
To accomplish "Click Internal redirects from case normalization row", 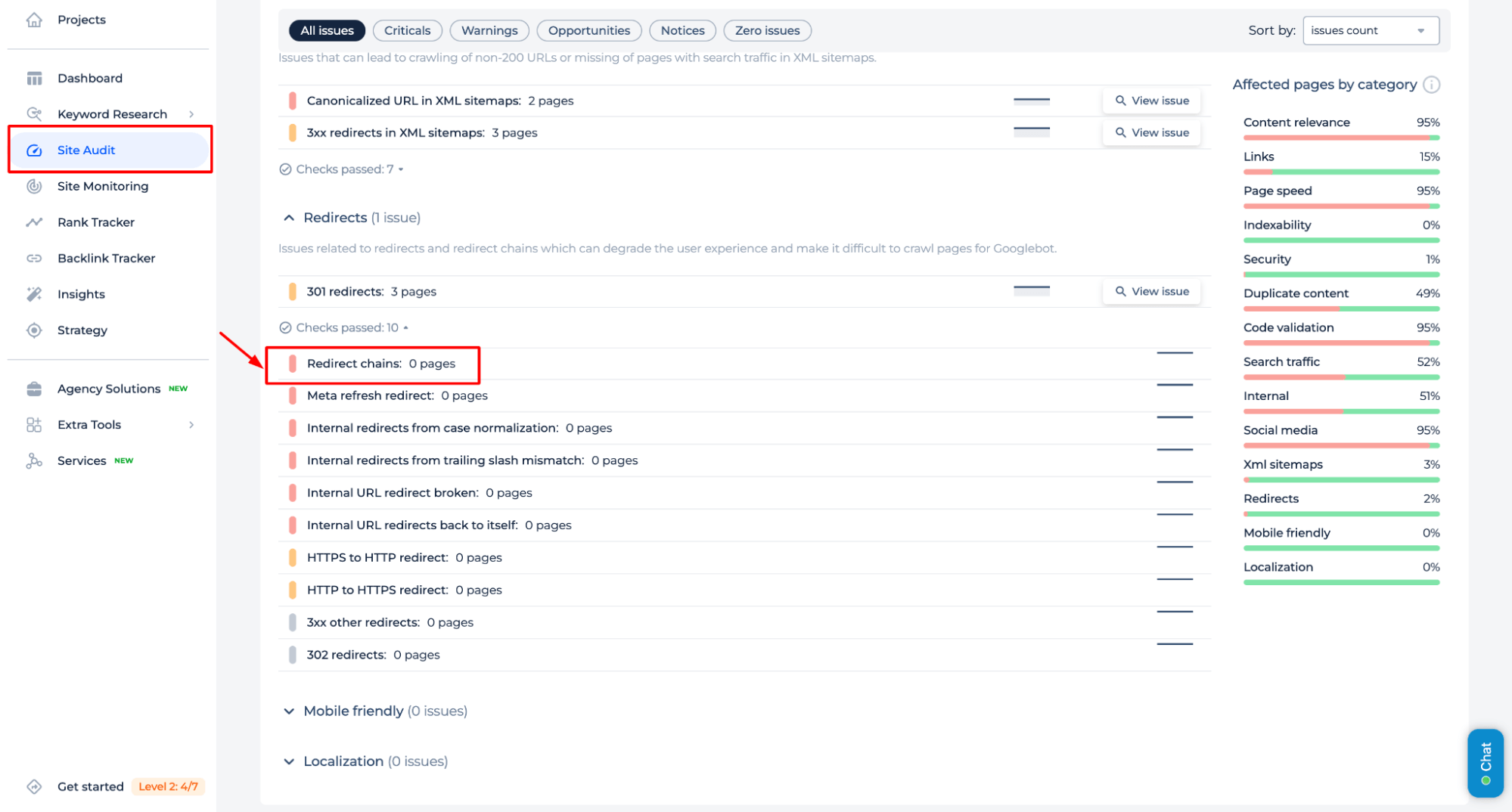I will 744,428.
